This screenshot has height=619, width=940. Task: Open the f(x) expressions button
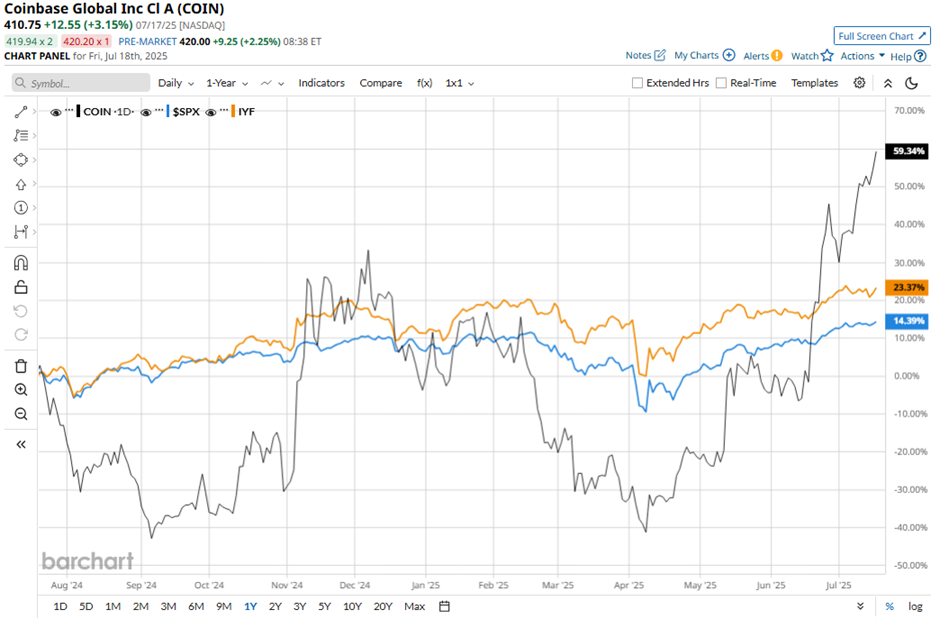pyautogui.click(x=424, y=83)
